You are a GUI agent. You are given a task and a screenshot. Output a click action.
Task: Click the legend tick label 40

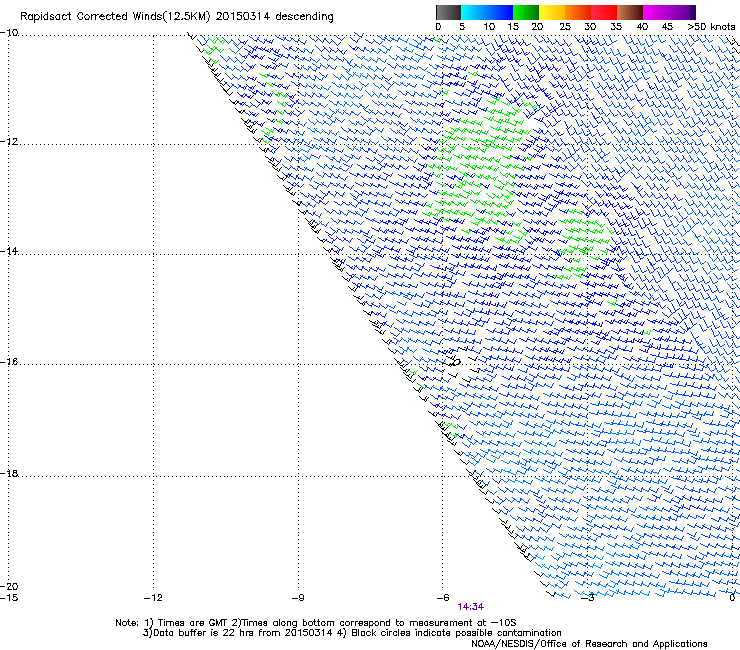(x=642, y=27)
